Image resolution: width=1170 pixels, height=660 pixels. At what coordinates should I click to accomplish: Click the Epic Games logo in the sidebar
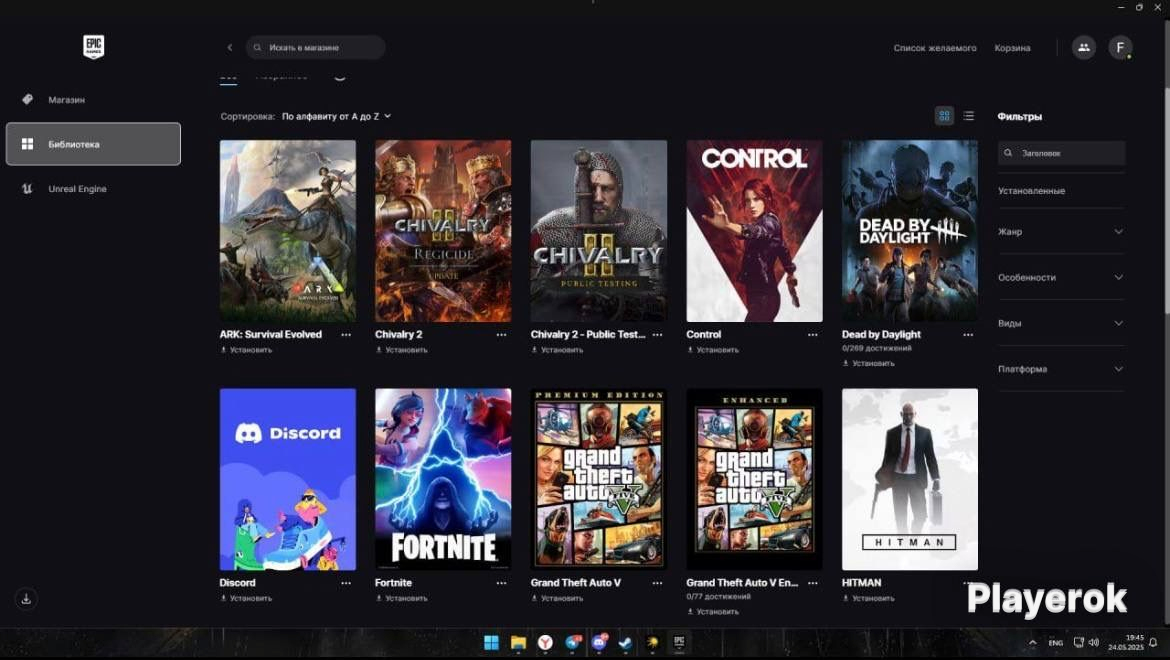(x=93, y=46)
